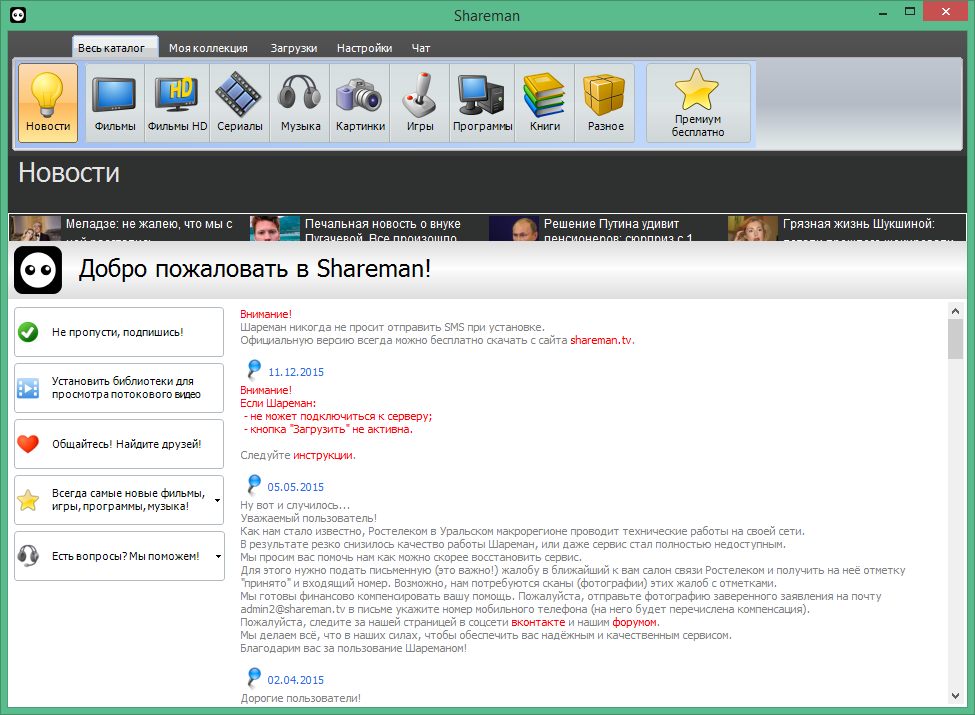Switch to Моя коллекция tab
975x715 pixels.
pyautogui.click(x=208, y=48)
